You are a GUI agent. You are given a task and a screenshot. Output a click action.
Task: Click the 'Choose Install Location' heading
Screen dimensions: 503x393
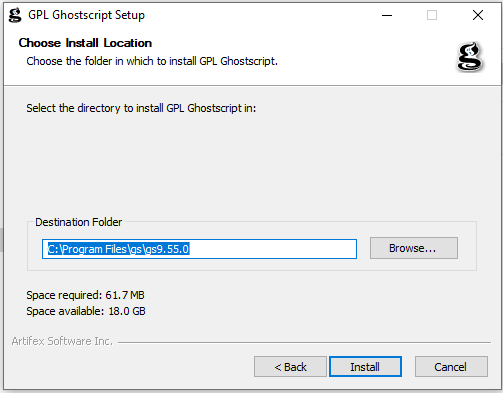pyautogui.click(x=85, y=43)
